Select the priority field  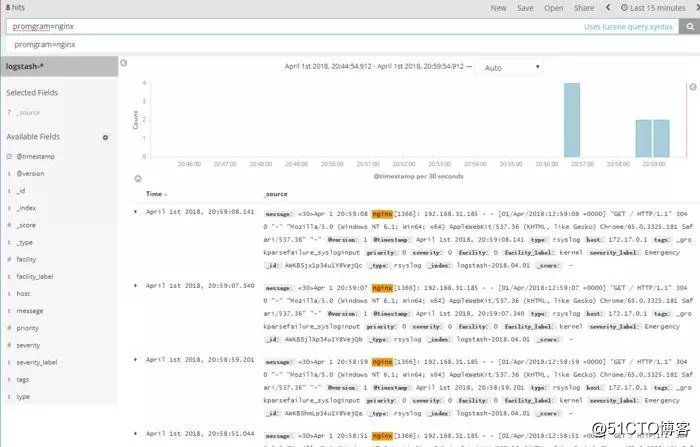pos(28,328)
